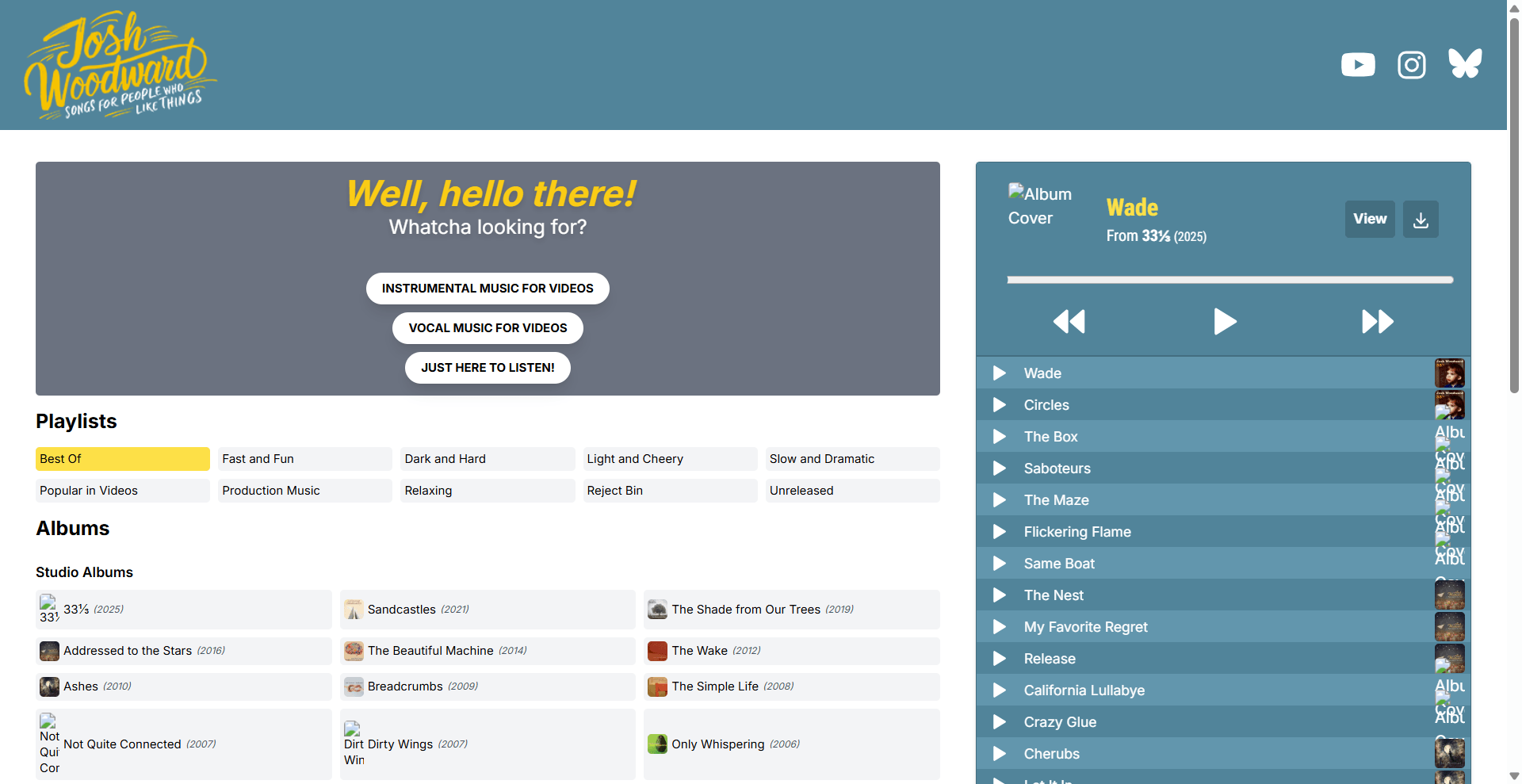
Task: Click Vocal Music for Videos button
Action: coord(488,328)
